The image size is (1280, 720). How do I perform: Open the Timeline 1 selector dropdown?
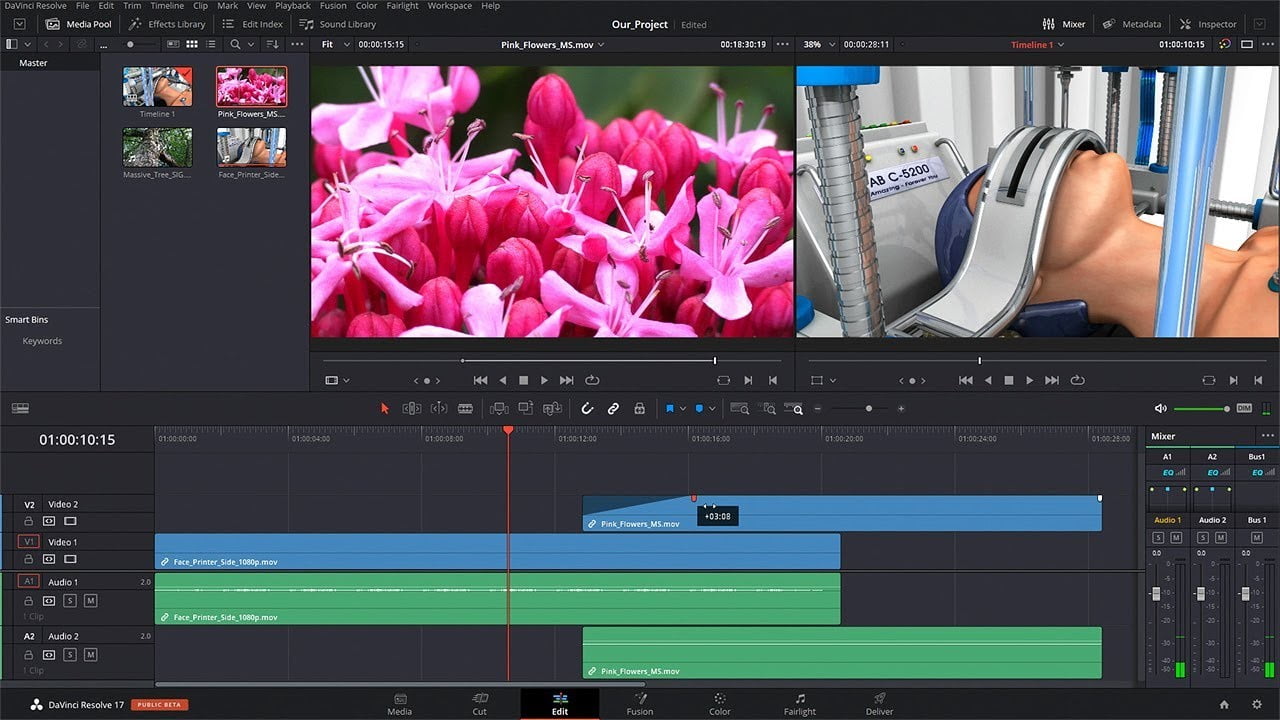click(1036, 44)
